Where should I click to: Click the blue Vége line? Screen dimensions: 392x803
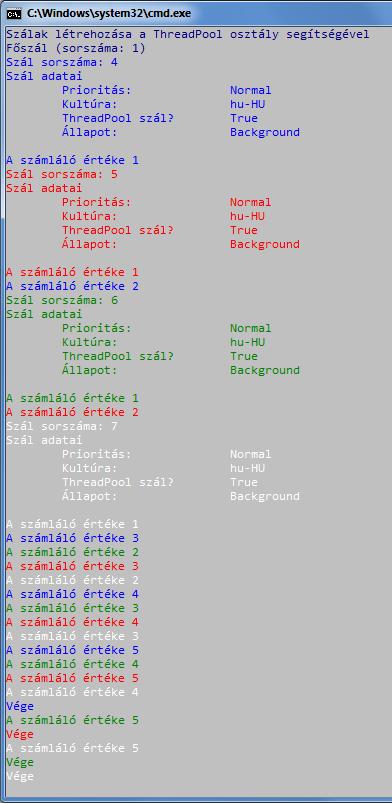point(20,707)
